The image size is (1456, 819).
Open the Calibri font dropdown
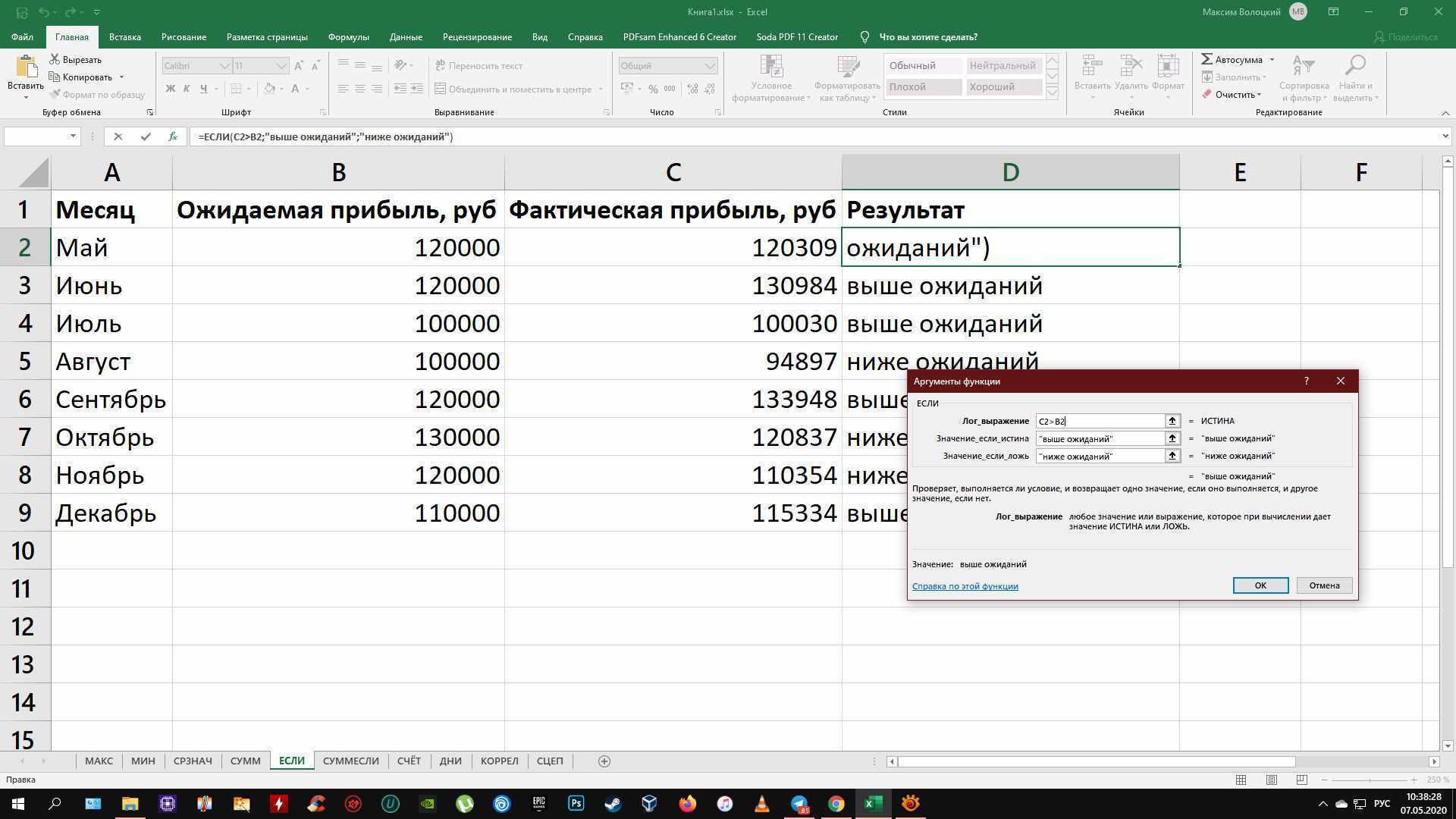[x=225, y=66]
